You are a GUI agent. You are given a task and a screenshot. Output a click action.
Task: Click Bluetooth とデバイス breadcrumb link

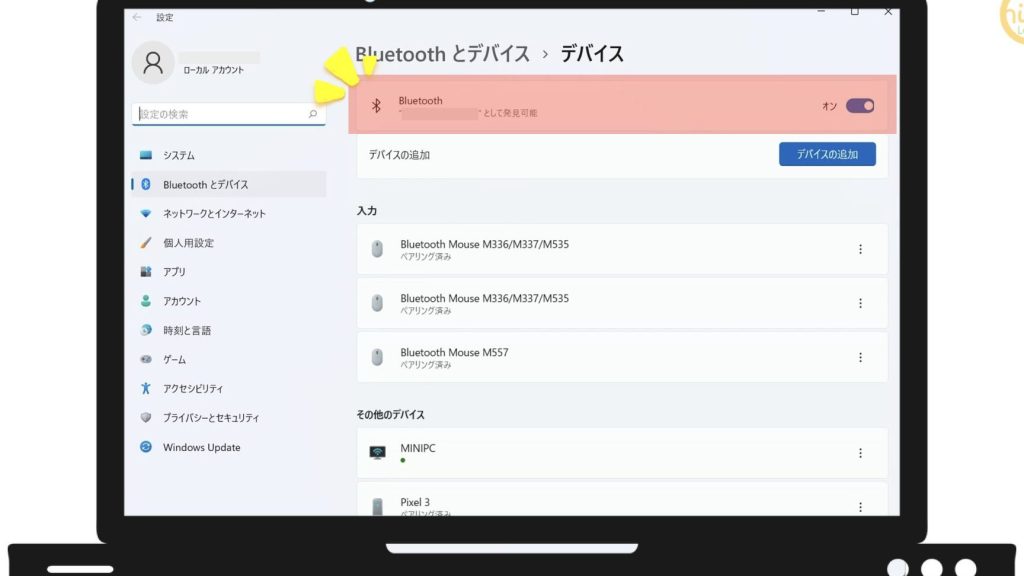click(x=443, y=54)
